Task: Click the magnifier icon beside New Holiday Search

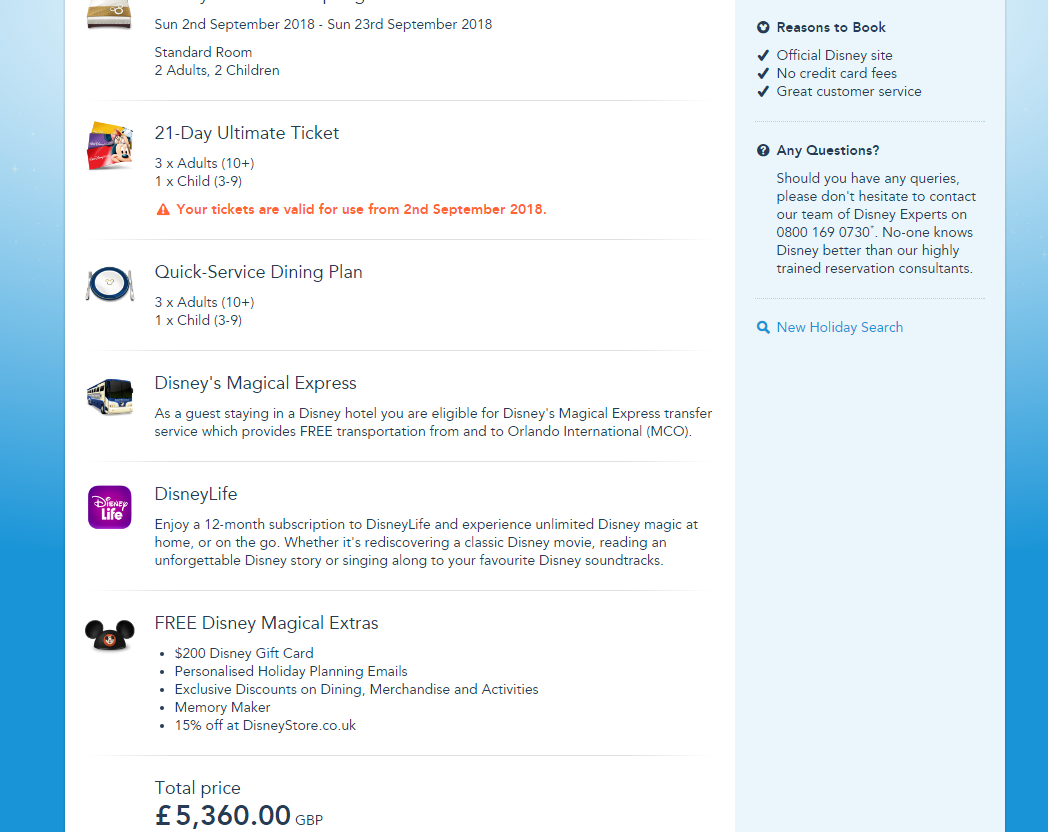Action: click(764, 327)
